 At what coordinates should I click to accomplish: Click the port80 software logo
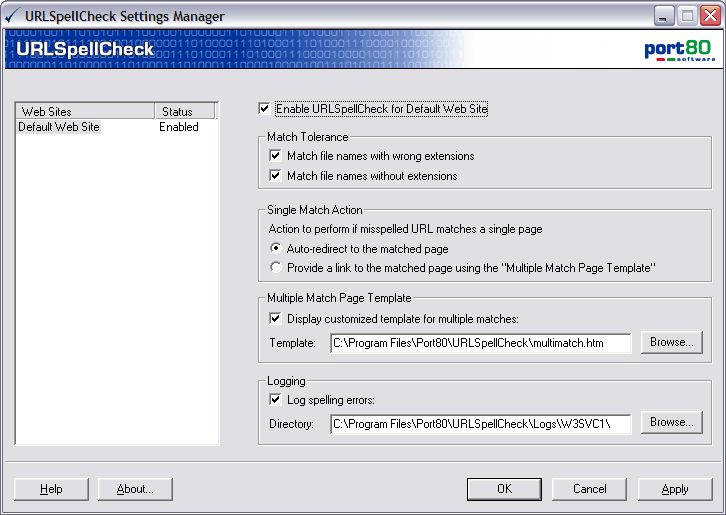[679, 51]
